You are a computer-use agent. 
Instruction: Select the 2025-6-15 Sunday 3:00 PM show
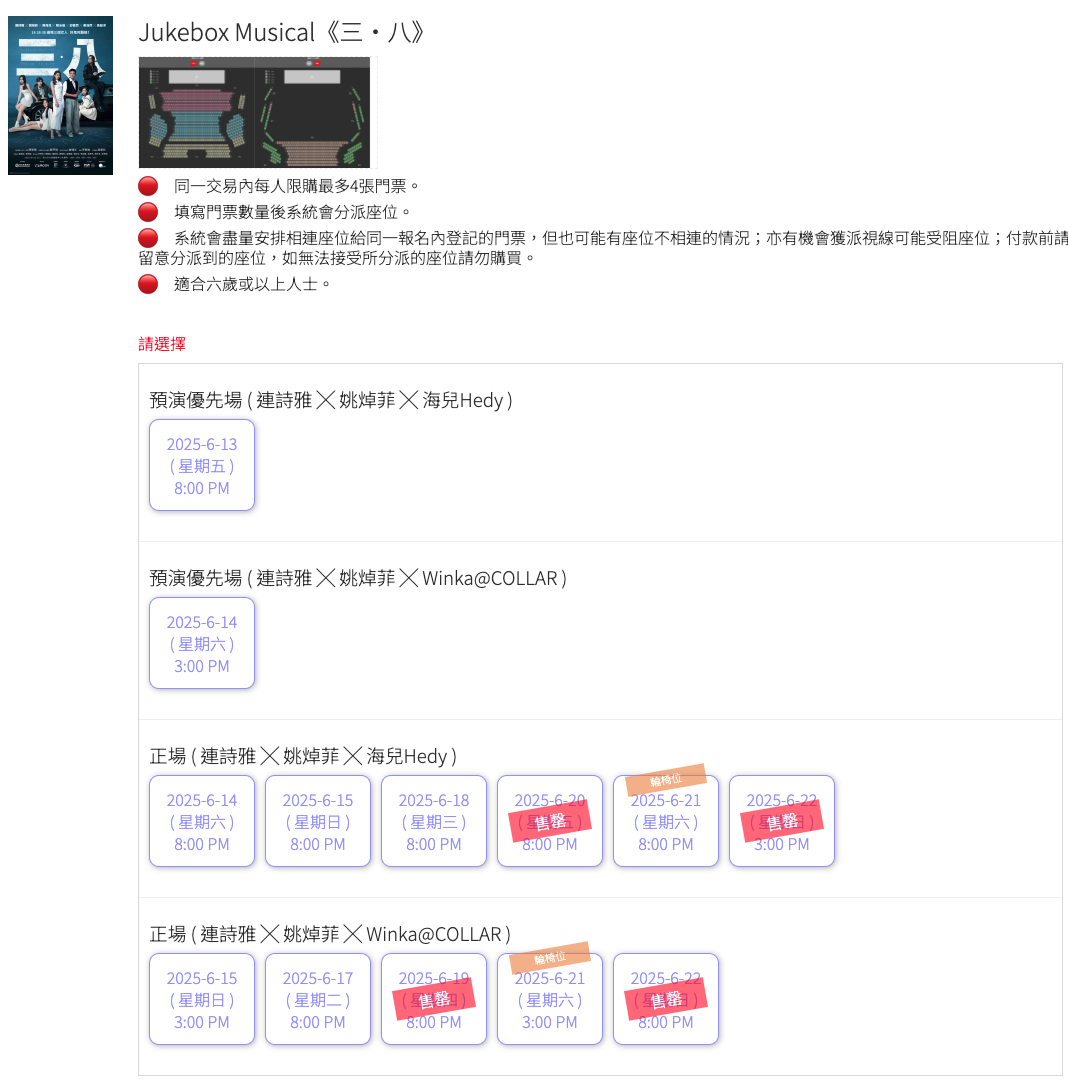(x=202, y=1000)
